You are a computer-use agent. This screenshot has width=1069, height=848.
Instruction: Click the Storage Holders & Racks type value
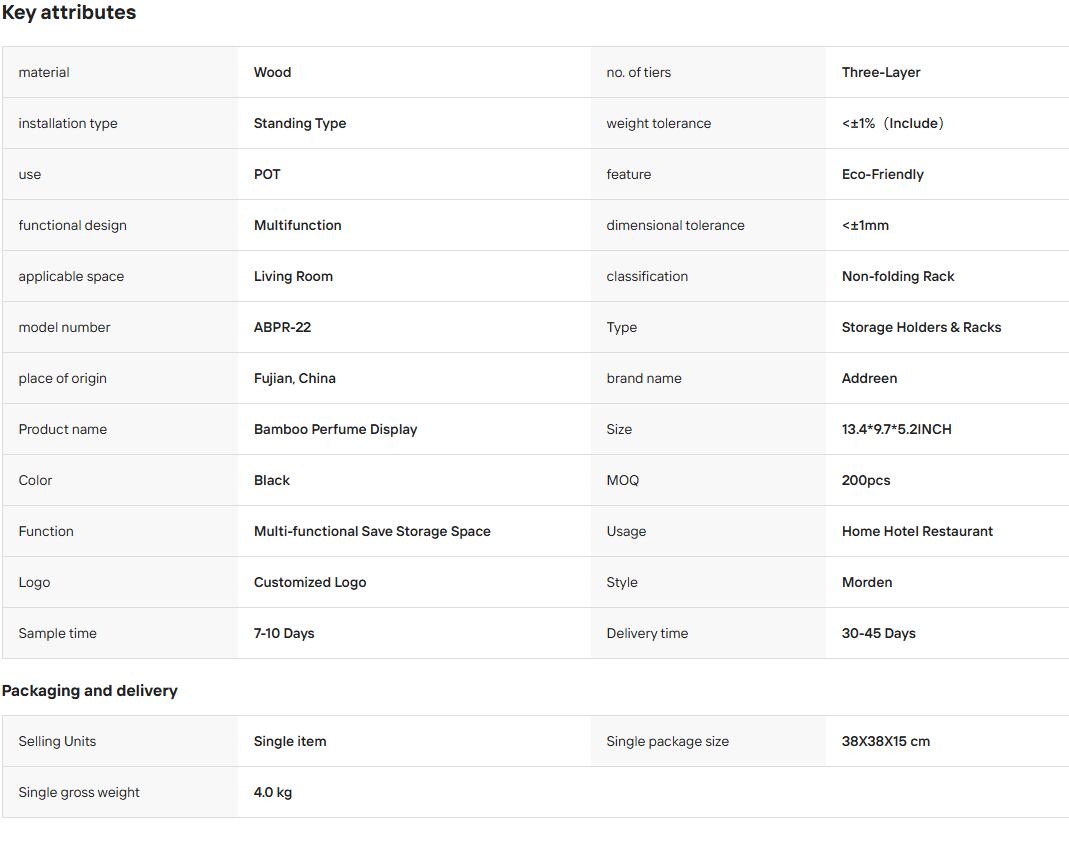point(921,327)
